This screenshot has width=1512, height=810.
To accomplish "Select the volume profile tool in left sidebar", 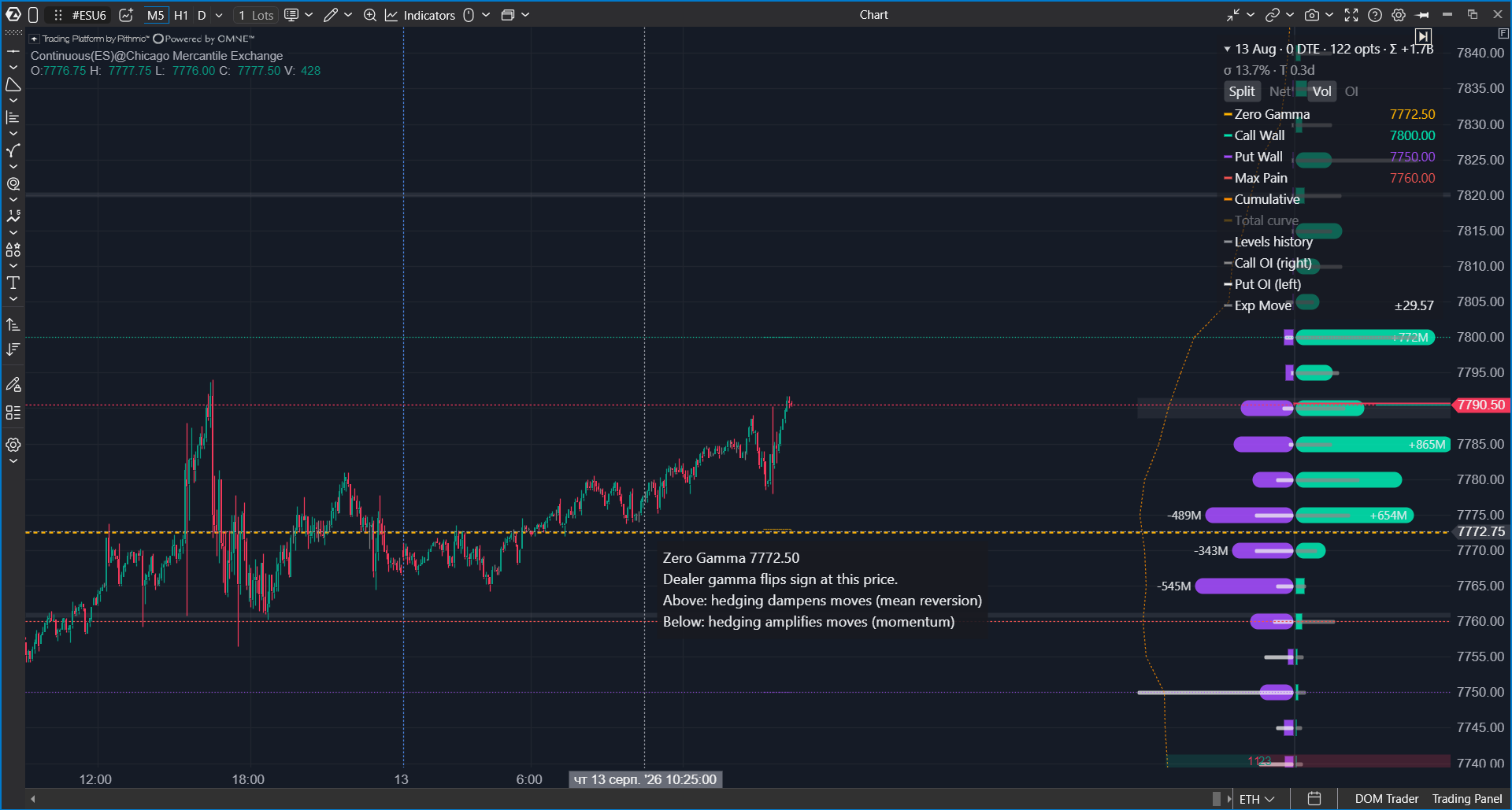I will click(x=13, y=117).
